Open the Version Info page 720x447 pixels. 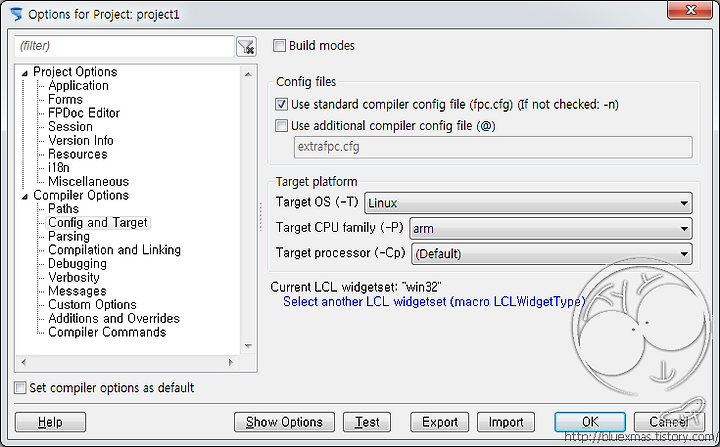coord(81,140)
